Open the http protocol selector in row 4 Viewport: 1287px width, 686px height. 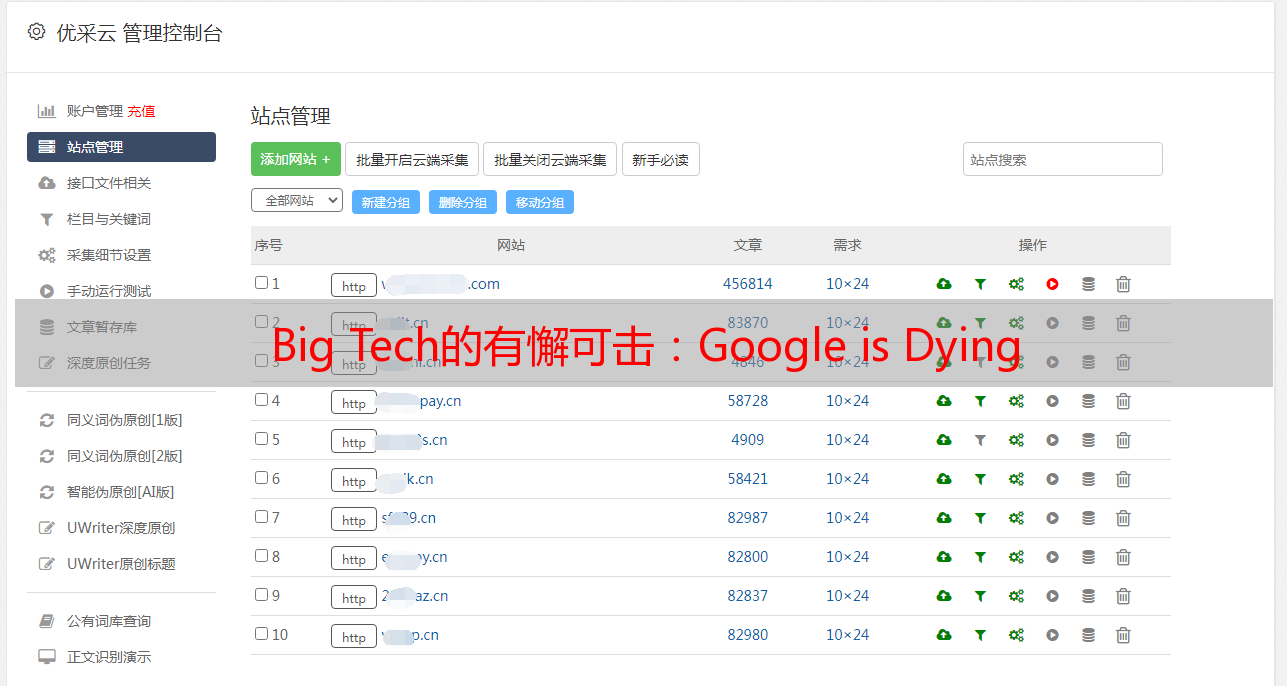[353, 402]
